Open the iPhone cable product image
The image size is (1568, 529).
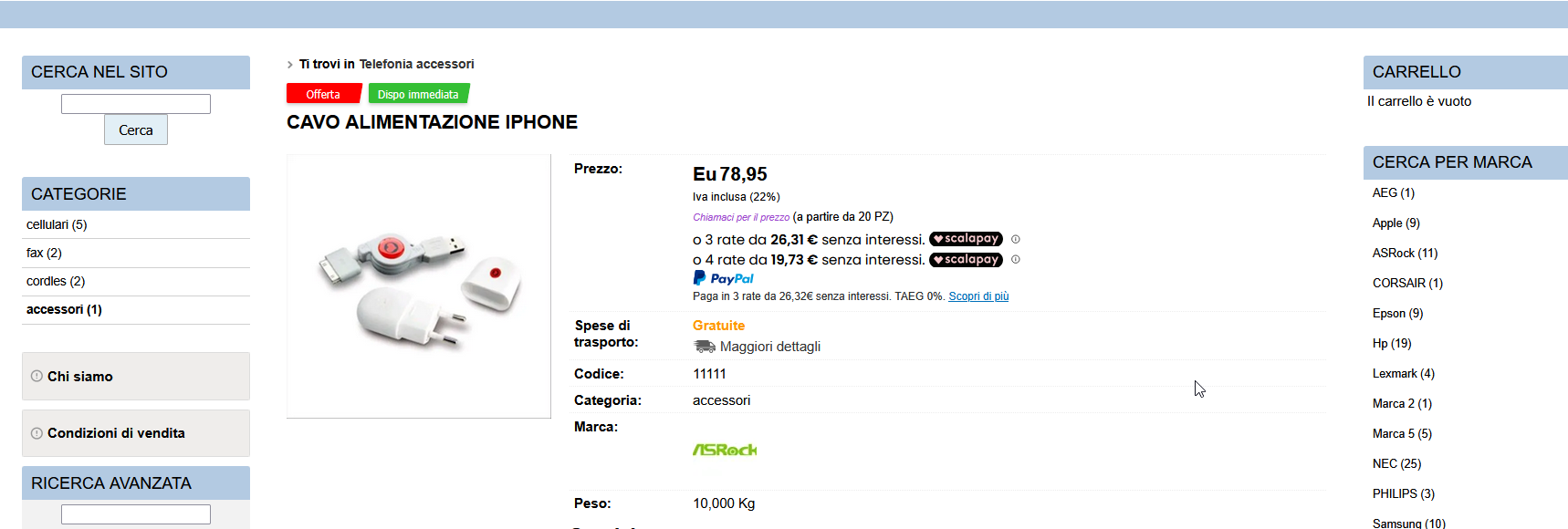click(x=419, y=286)
